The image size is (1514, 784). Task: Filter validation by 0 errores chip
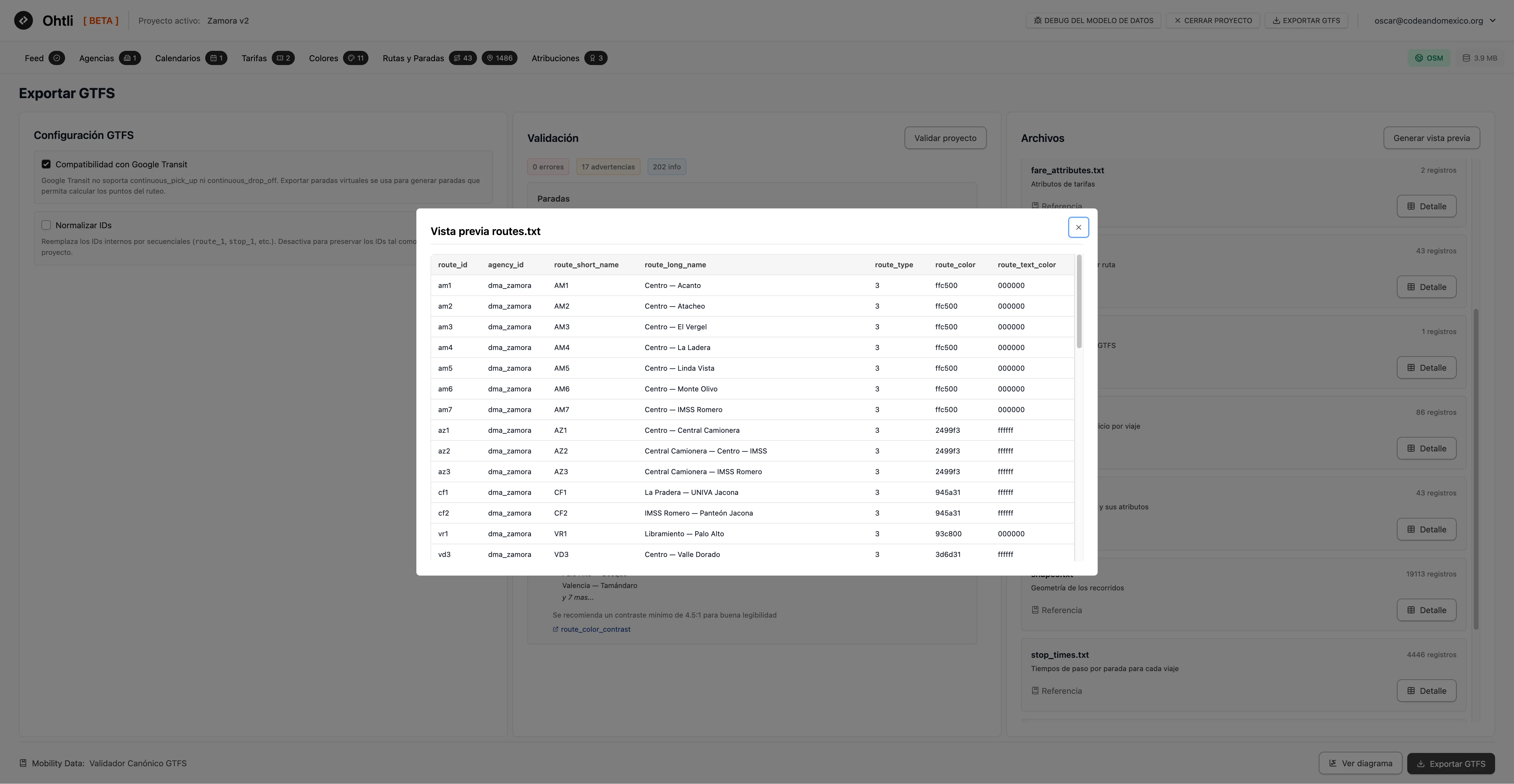coord(548,167)
